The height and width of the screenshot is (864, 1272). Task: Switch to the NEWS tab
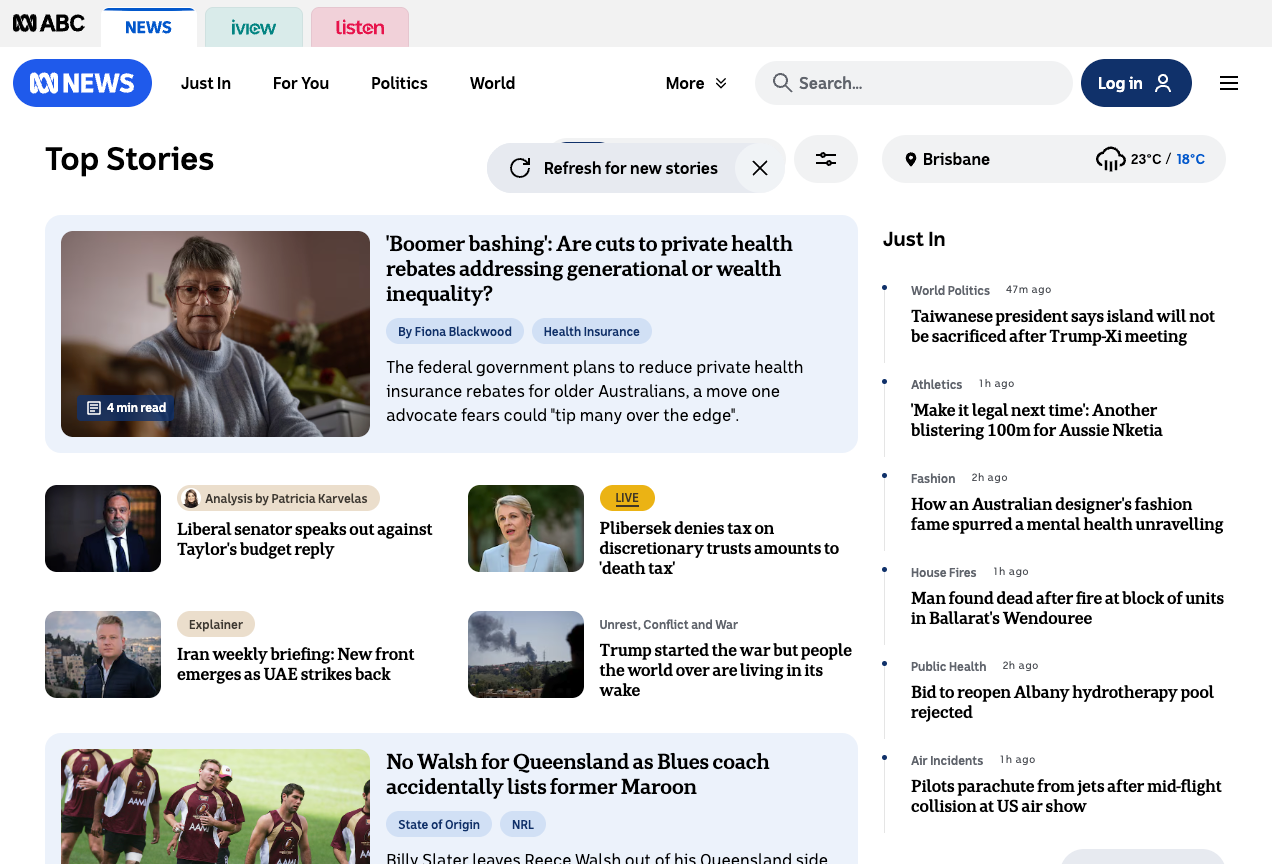coord(149,27)
